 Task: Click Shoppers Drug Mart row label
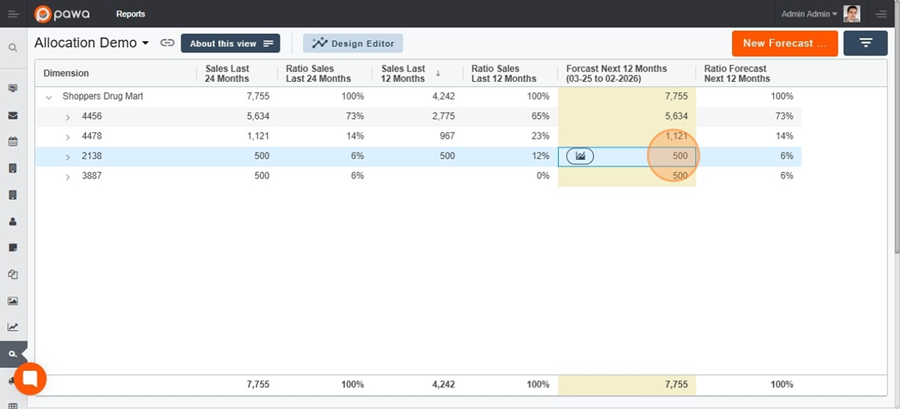[103, 96]
